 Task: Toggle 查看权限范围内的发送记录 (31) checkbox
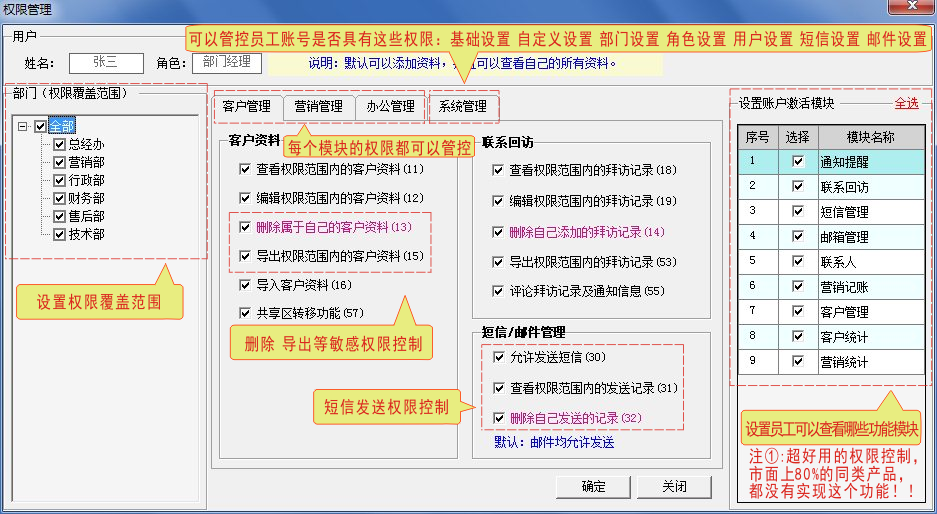(x=499, y=388)
